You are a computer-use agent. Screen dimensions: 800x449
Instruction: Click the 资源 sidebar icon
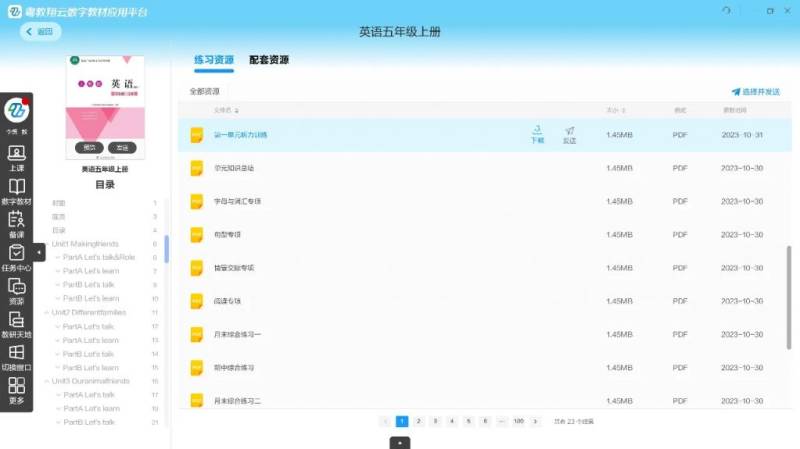(x=16, y=290)
